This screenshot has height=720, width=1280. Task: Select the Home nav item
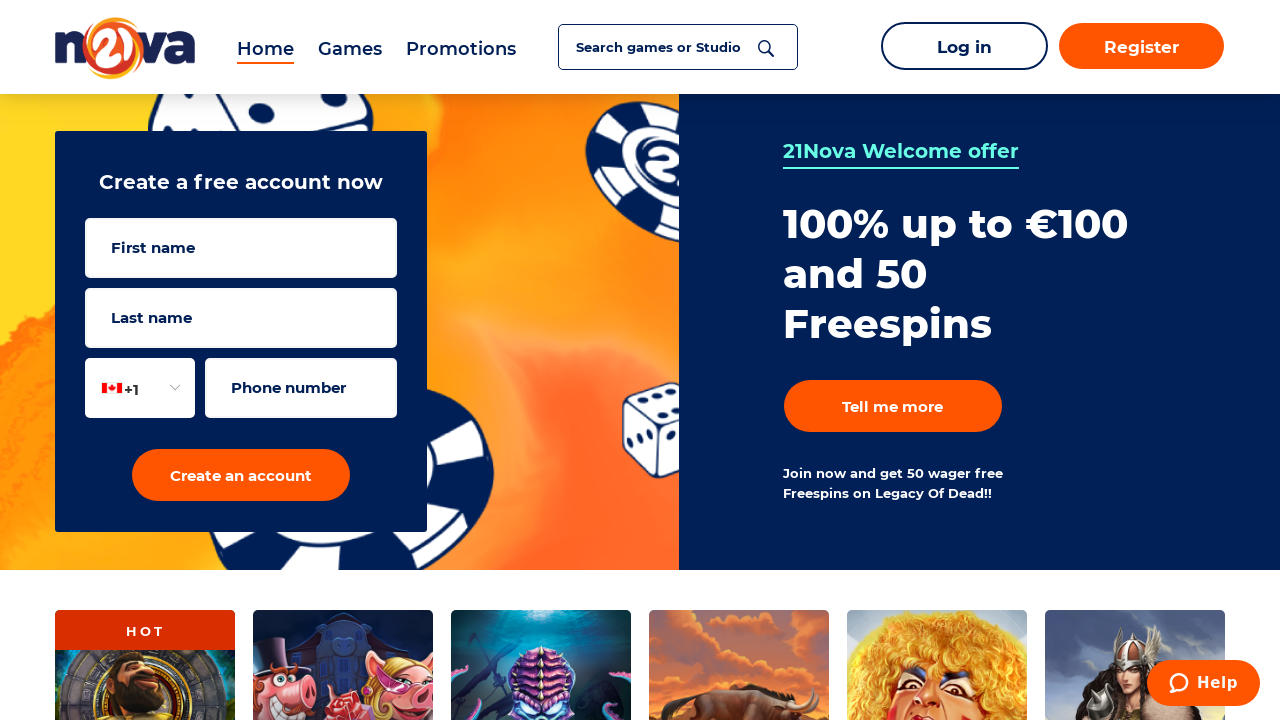coord(265,48)
